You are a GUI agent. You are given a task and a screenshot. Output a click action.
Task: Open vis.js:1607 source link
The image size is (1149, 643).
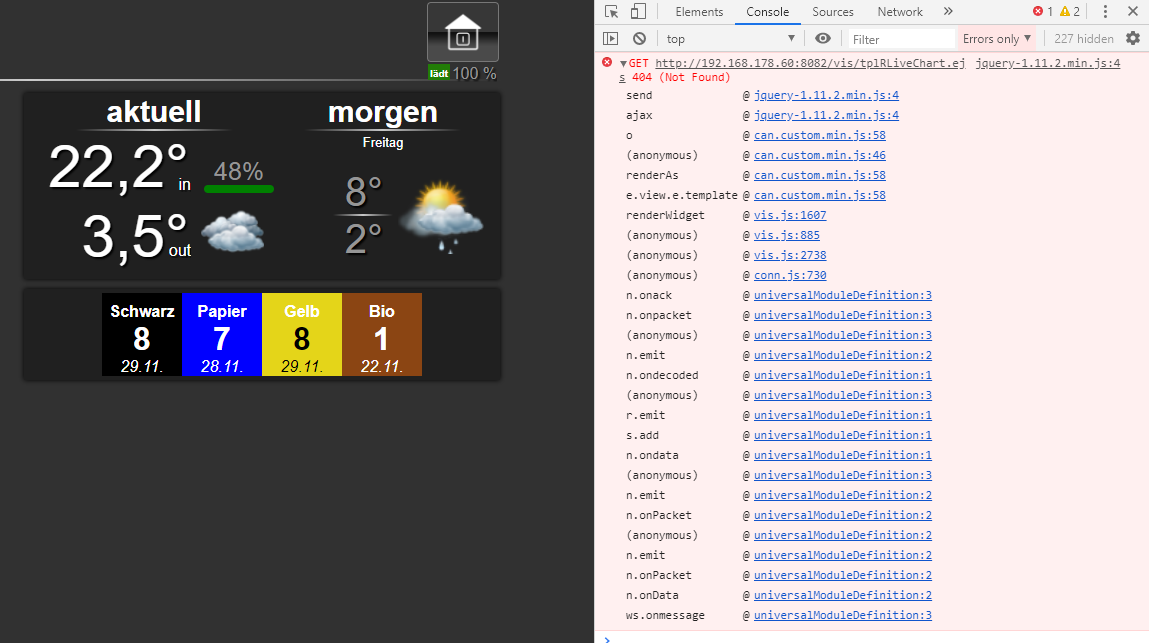pos(790,215)
